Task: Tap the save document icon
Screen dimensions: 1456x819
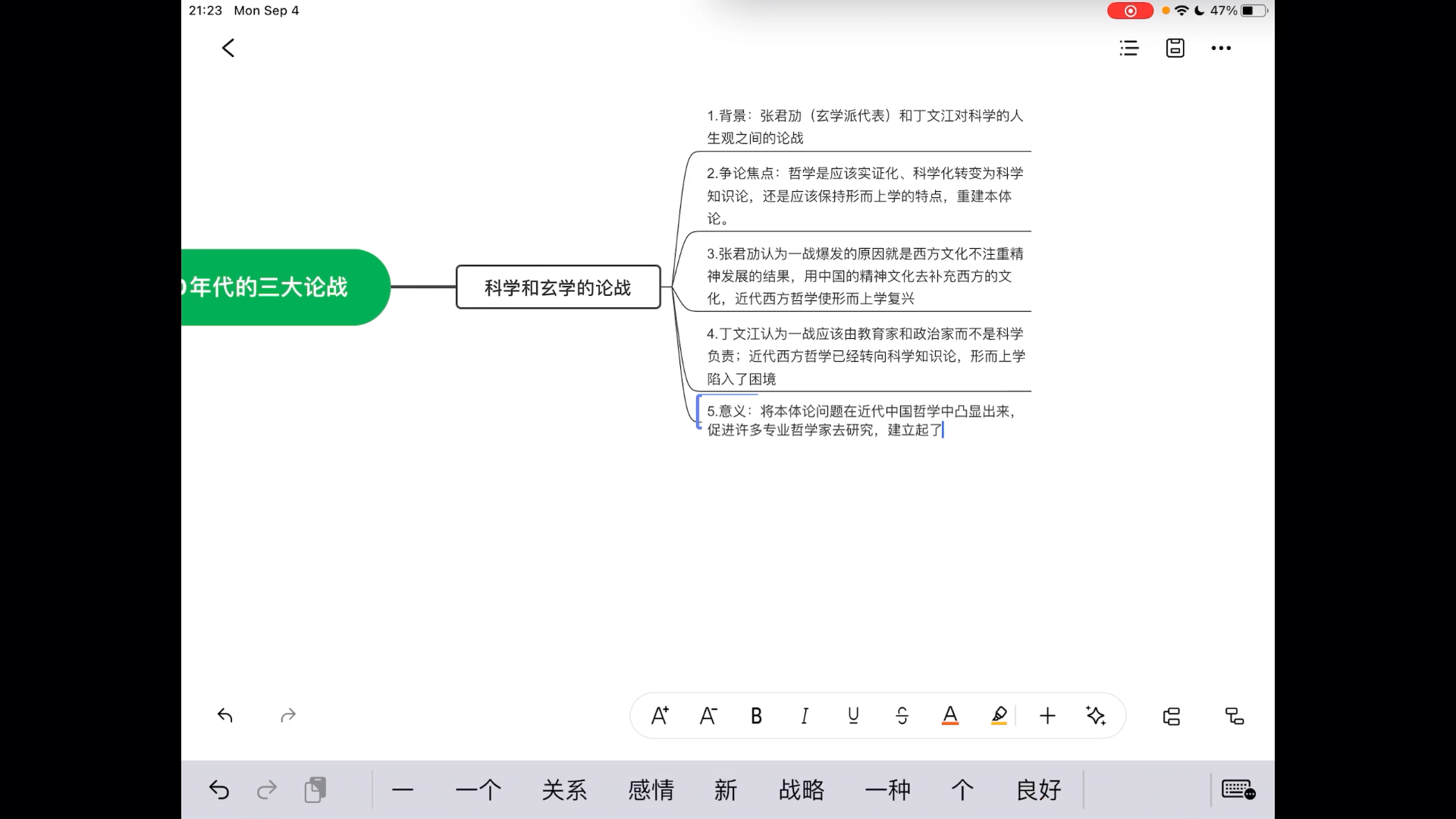Action: (x=1175, y=48)
